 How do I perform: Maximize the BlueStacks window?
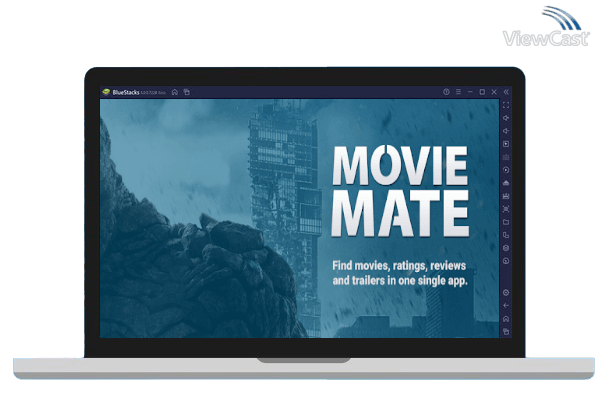(x=482, y=92)
